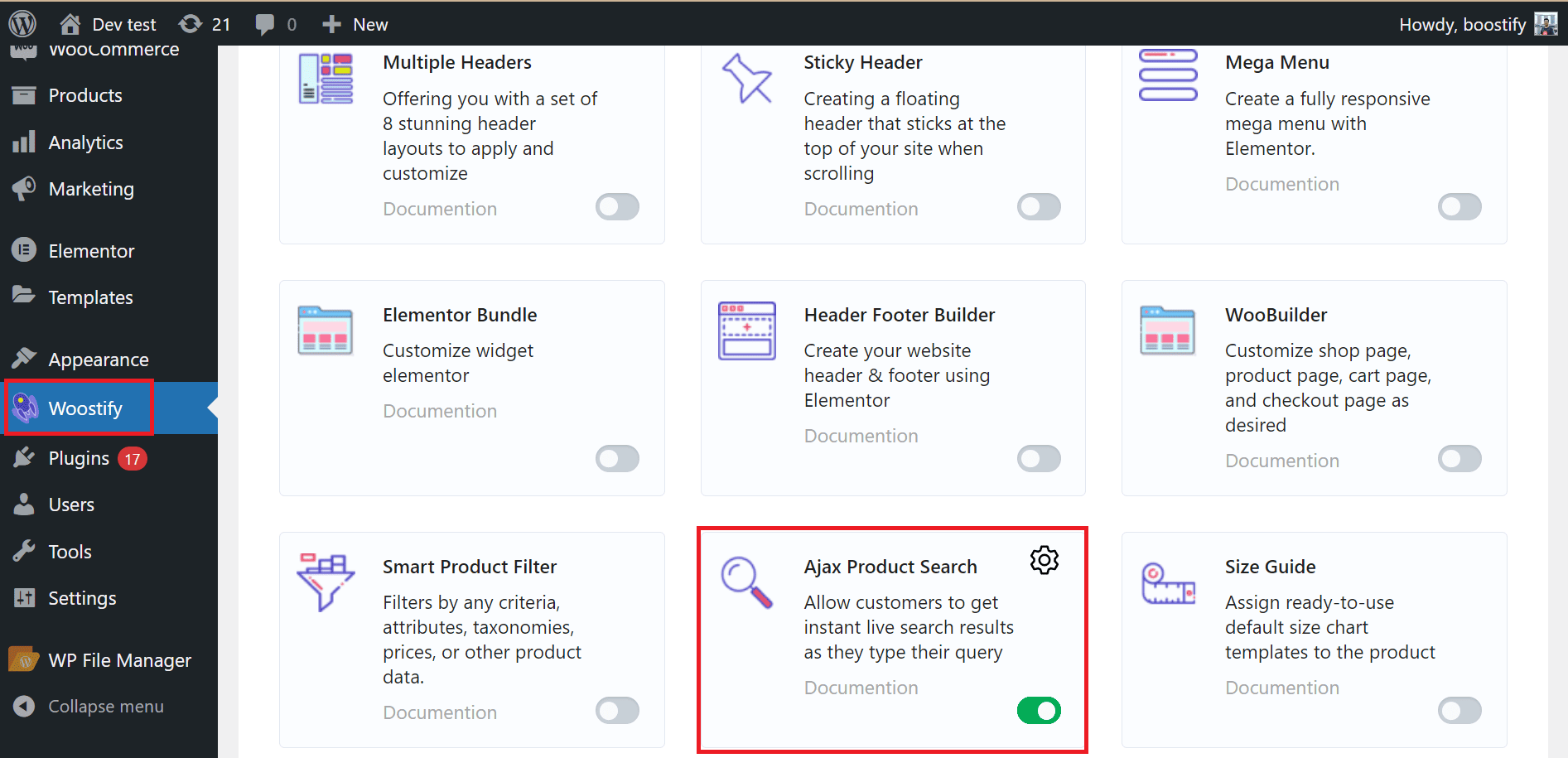Click the Multiple Headers layout icon

(x=326, y=79)
